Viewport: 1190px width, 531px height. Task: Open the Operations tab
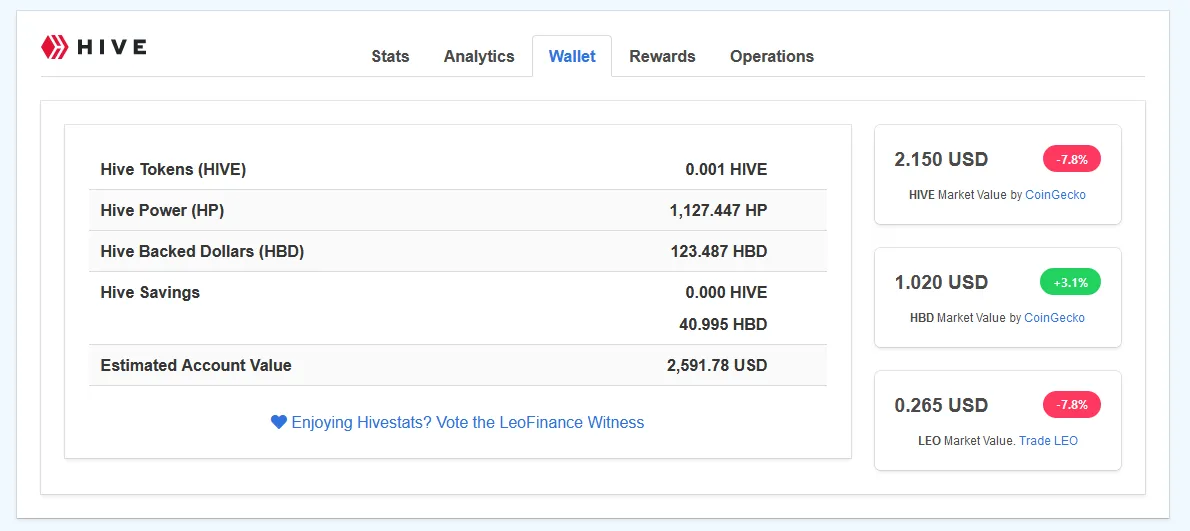[x=772, y=56]
